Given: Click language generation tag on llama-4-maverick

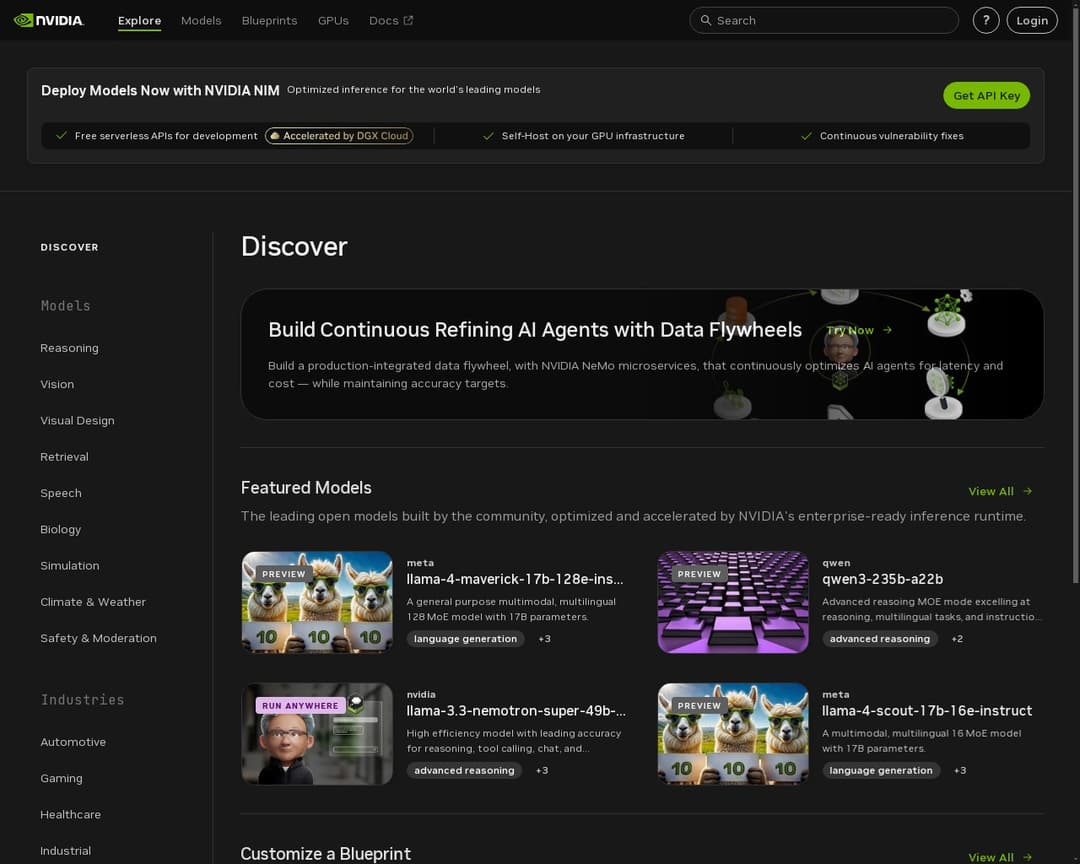Looking at the screenshot, I should click(x=466, y=639).
